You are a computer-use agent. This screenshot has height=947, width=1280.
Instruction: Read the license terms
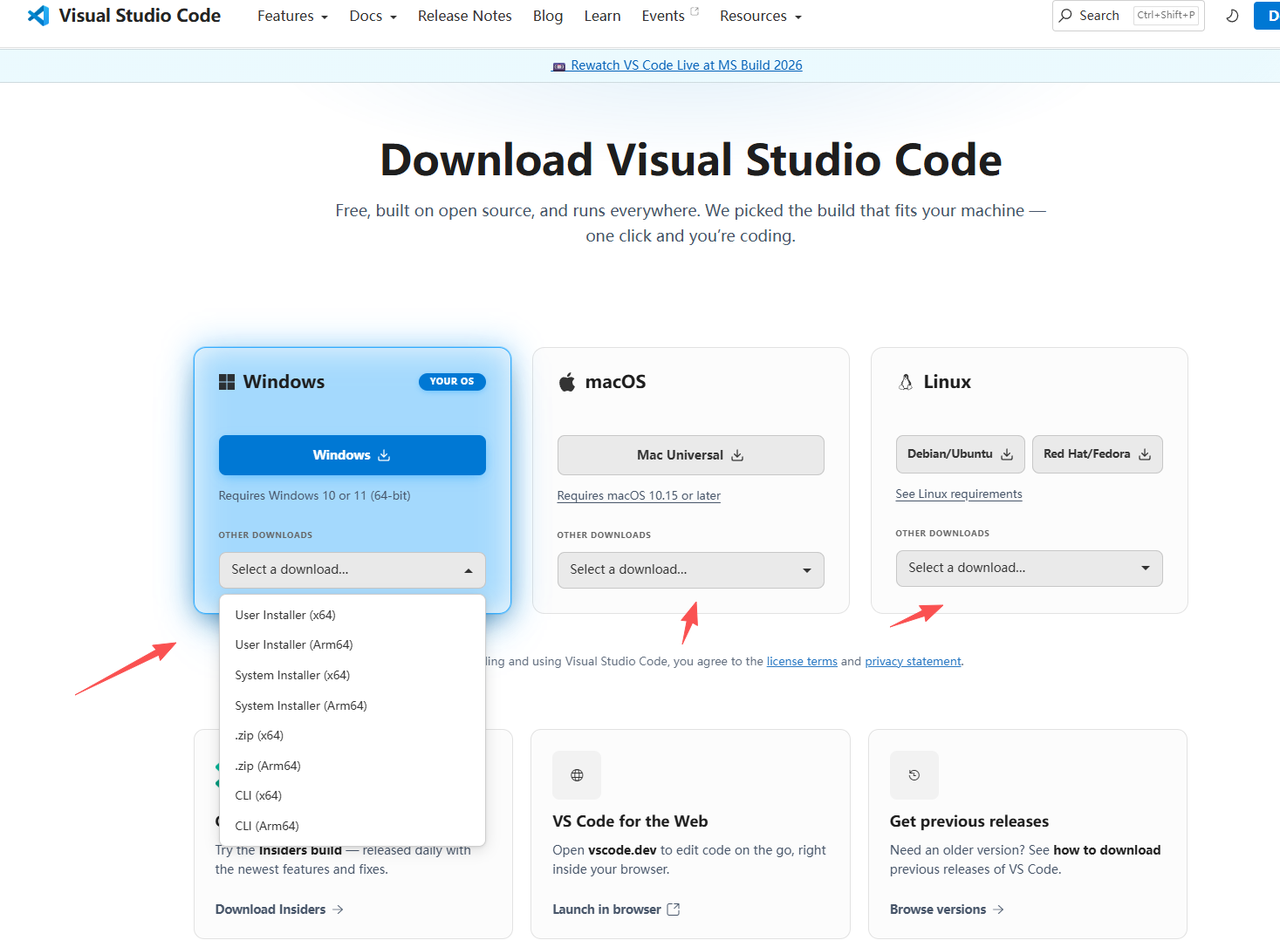[x=802, y=661]
